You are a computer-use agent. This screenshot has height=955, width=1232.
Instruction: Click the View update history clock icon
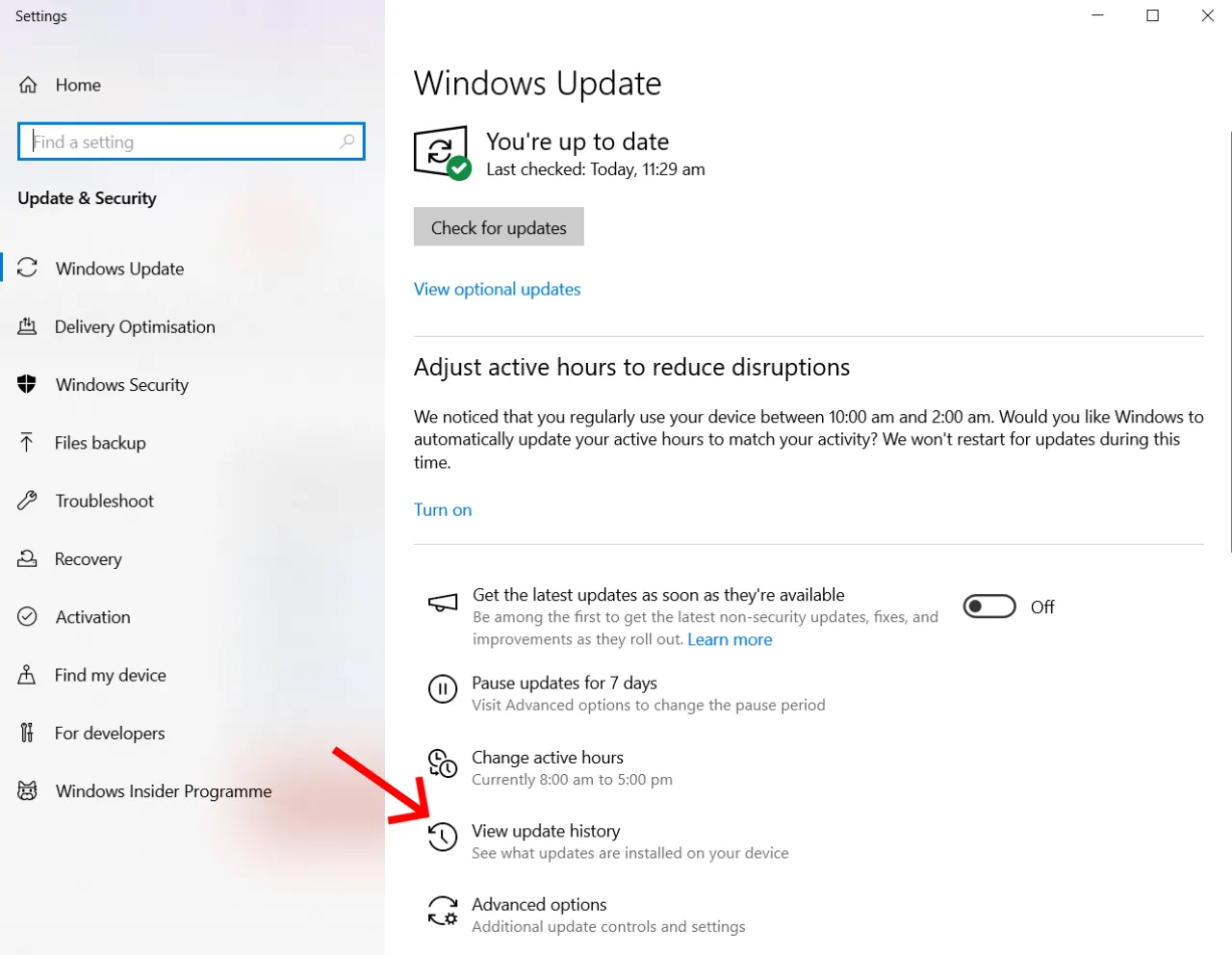[x=442, y=837]
